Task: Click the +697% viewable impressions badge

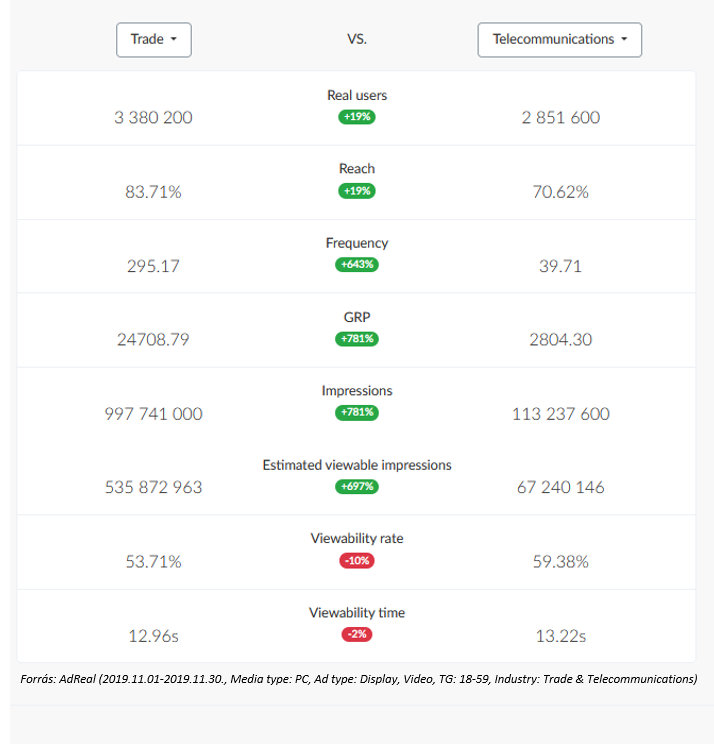Action: coord(357,487)
